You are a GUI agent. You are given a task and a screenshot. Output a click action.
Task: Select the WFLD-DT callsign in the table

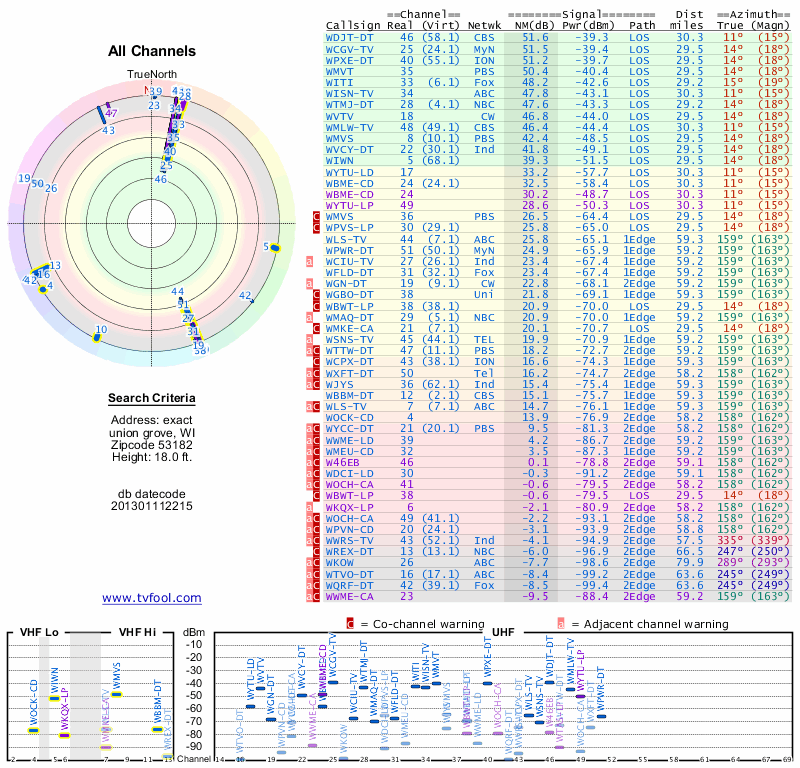point(349,272)
